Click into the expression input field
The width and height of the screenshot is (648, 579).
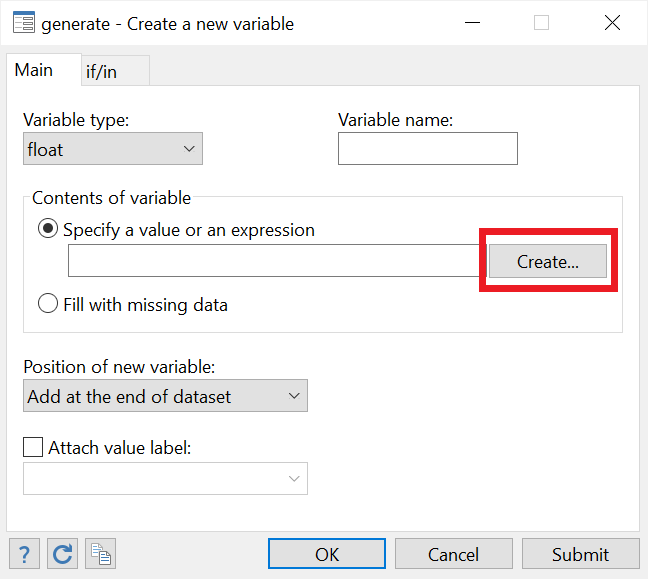[x=274, y=260]
